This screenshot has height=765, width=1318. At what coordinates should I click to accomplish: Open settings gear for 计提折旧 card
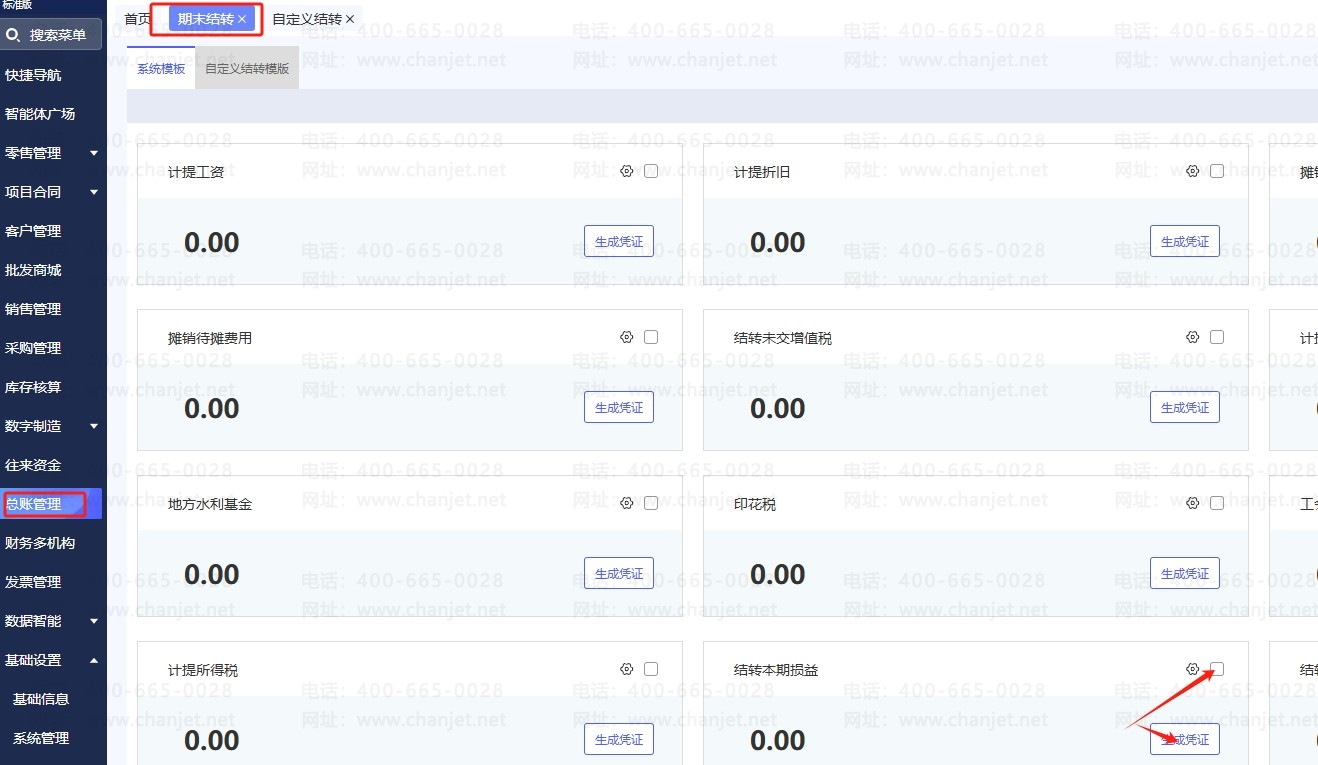click(x=1192, y=171)
